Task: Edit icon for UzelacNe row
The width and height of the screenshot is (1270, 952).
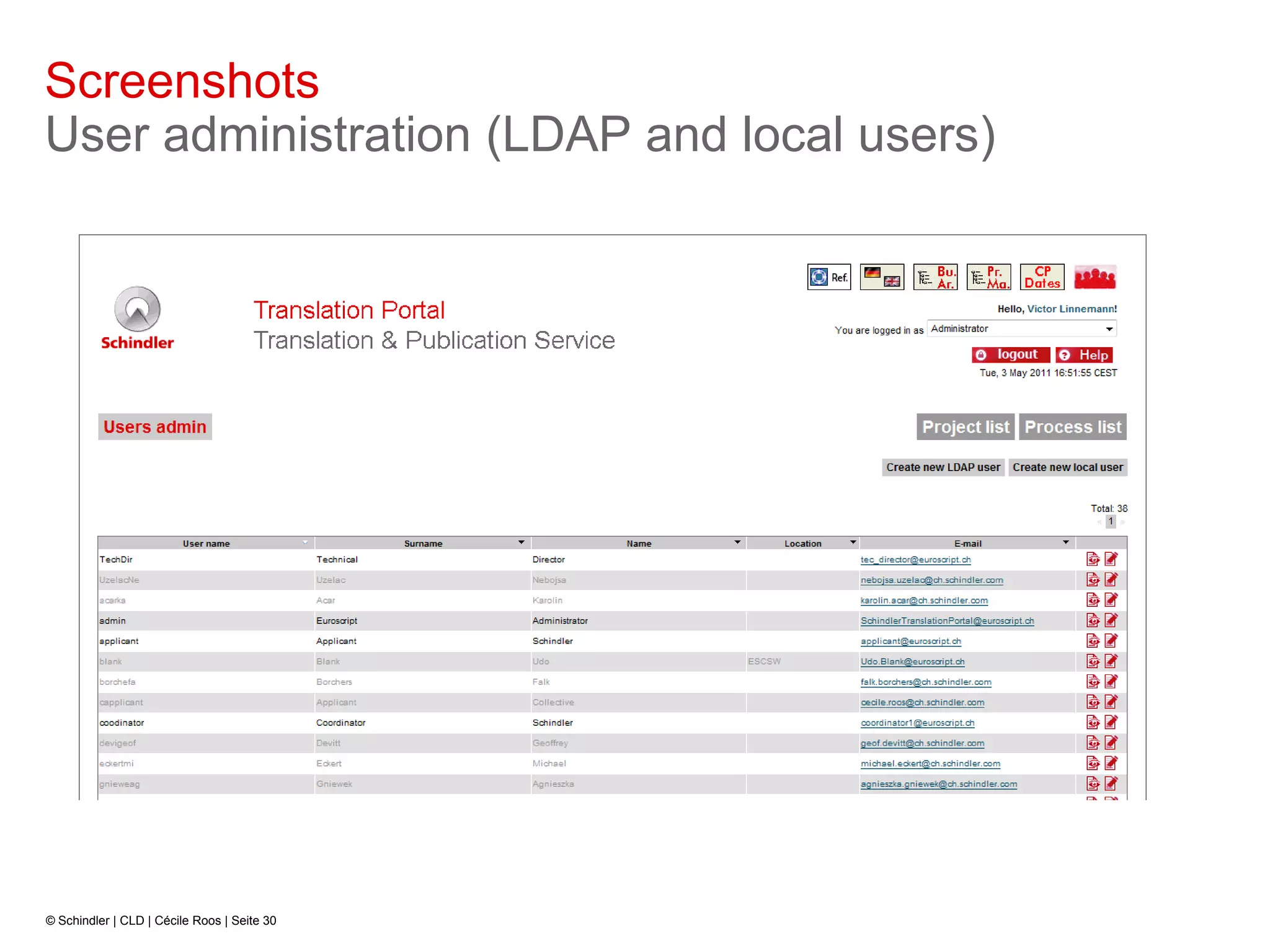Action: click(1111, 580)
